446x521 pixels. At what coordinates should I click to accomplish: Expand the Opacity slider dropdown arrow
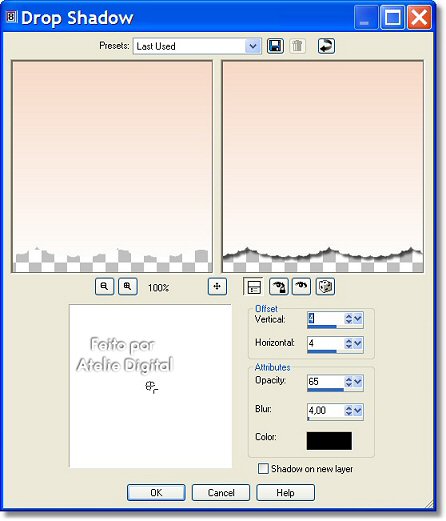coord(358,382)
